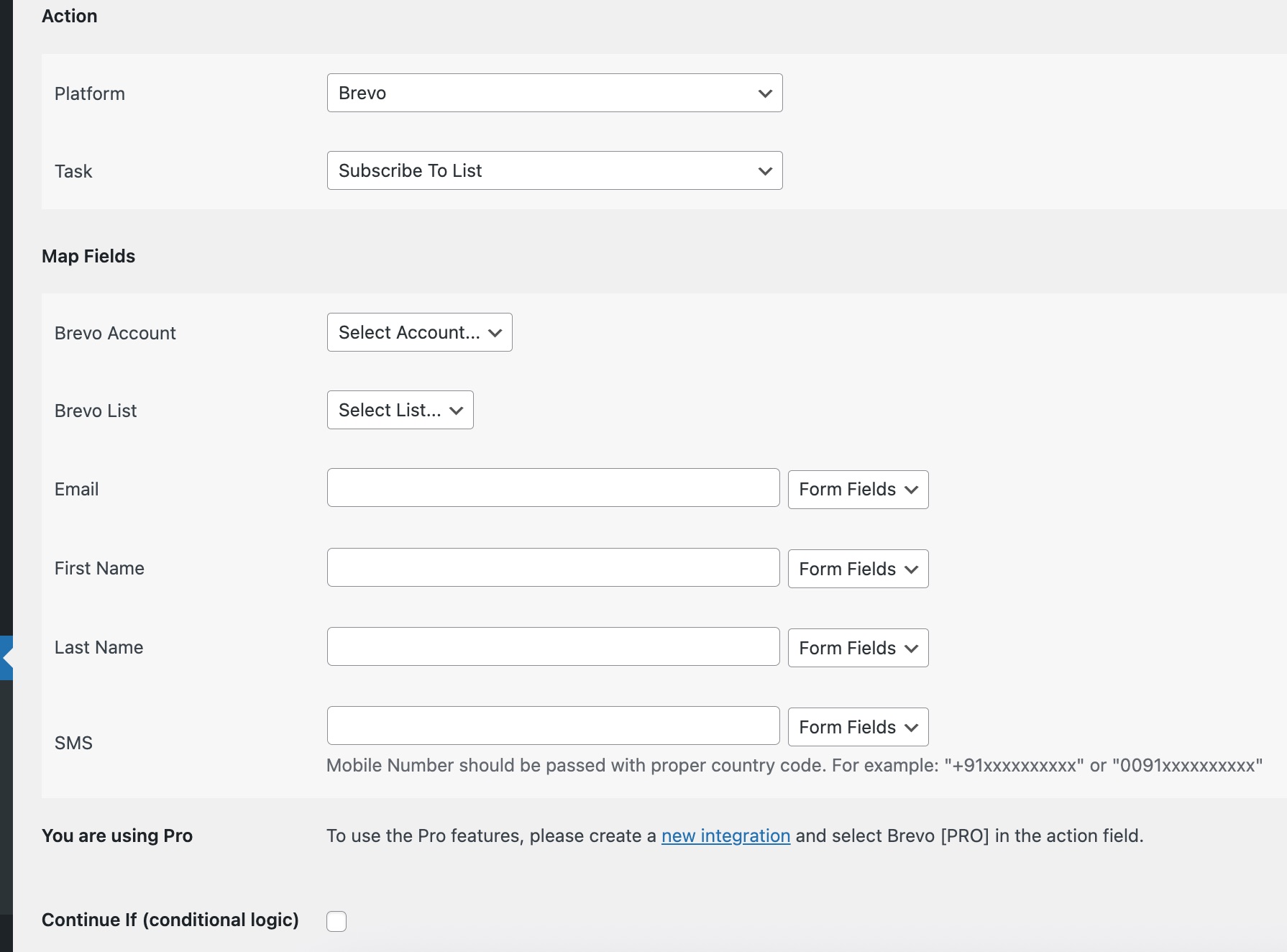The width and height of the screenshot is (1287, 952).
Task: Click the Action heading
Action: click(69, 16)
